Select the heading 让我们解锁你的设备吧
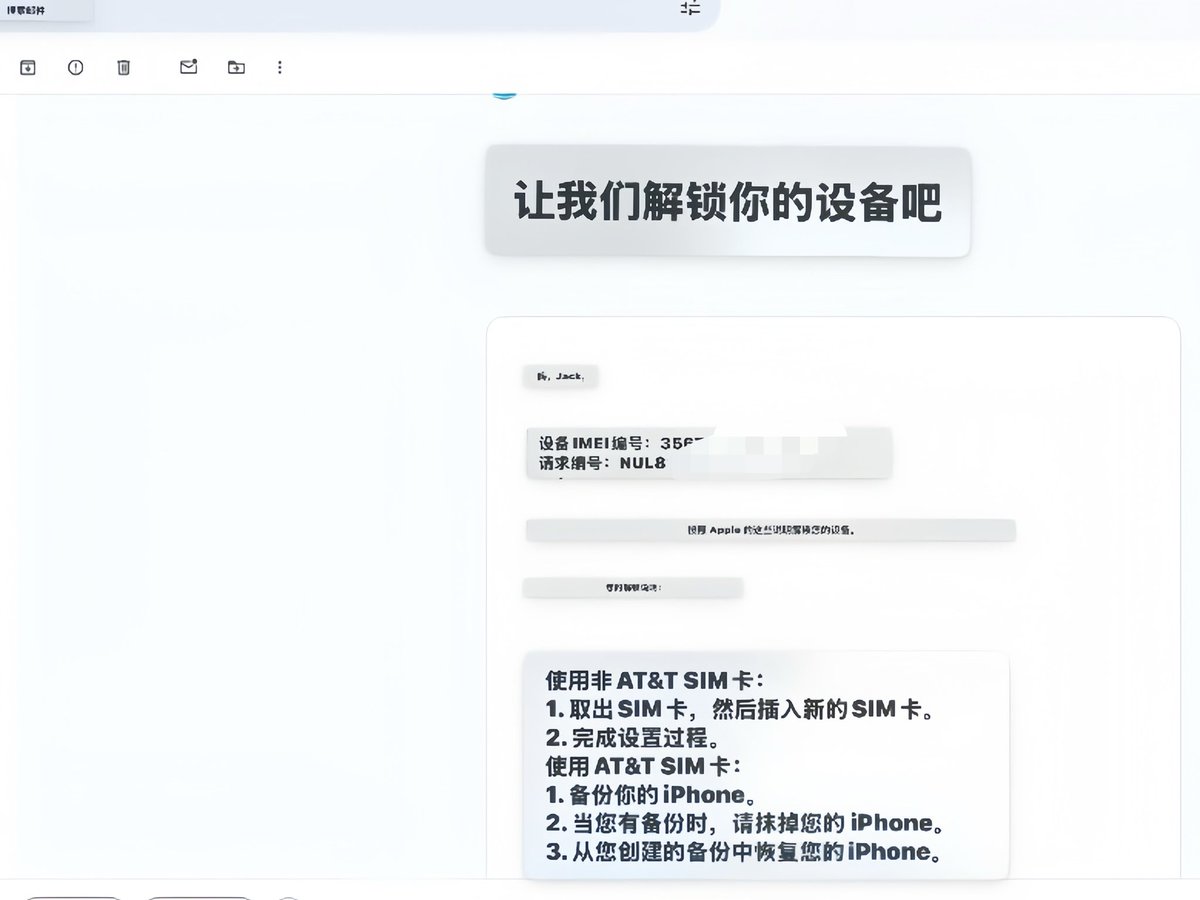 [x=728, y=202]
